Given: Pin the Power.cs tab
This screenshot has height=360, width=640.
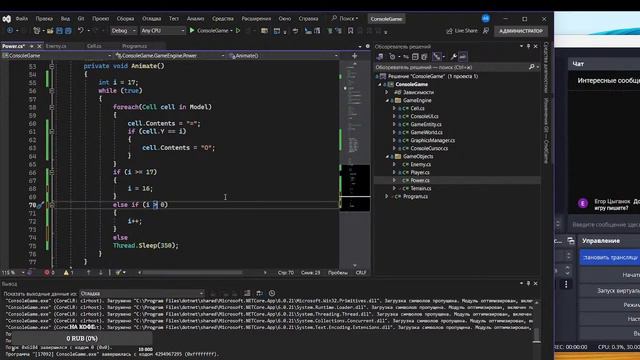Looking at the screenshot, I should tap(31, 46).
